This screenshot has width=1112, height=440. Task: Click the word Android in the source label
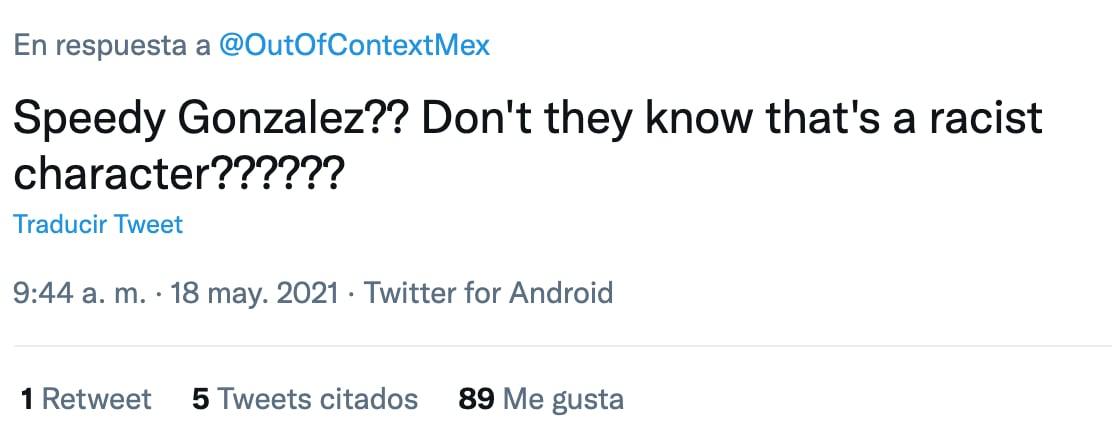561,294
